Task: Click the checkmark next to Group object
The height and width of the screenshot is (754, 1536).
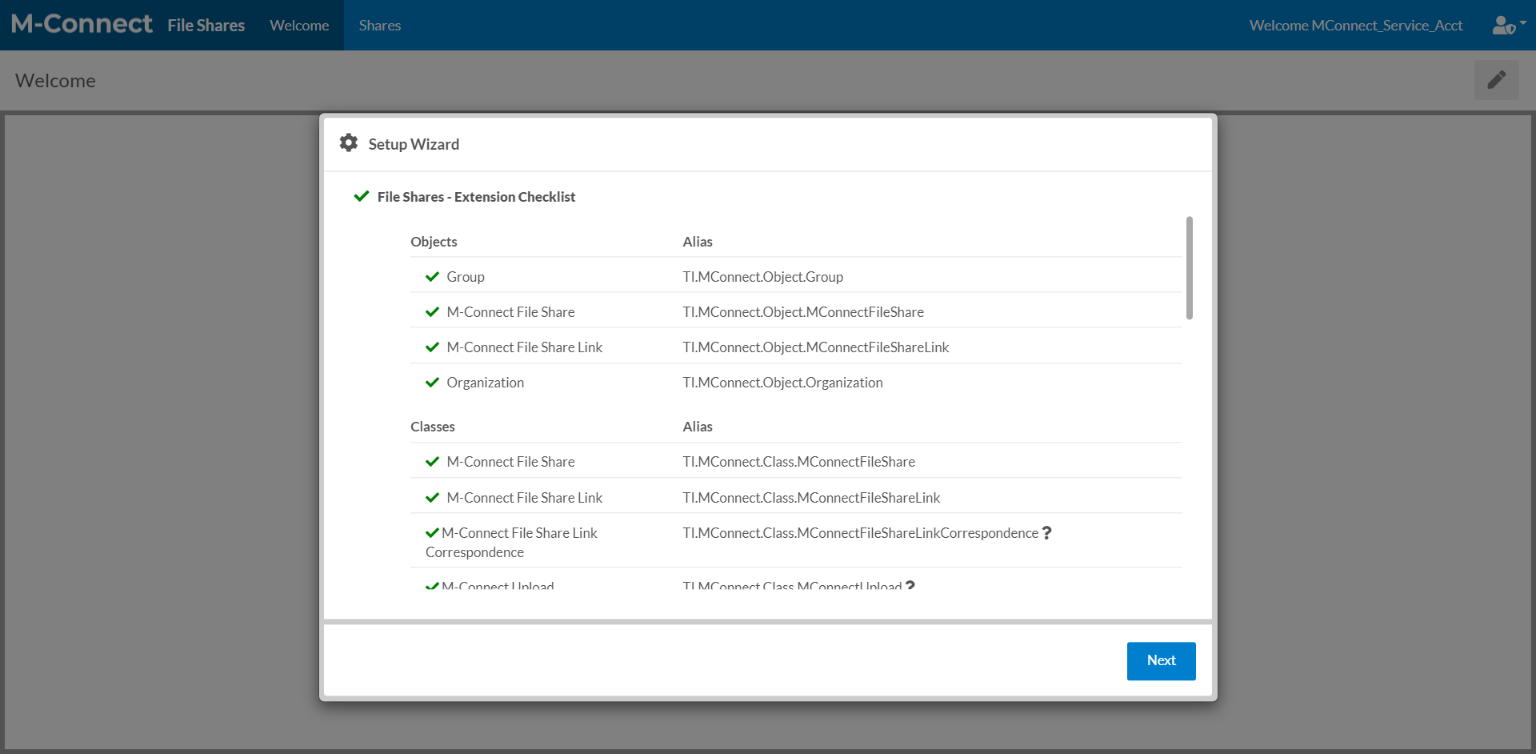Action: [x=432, y=276]
